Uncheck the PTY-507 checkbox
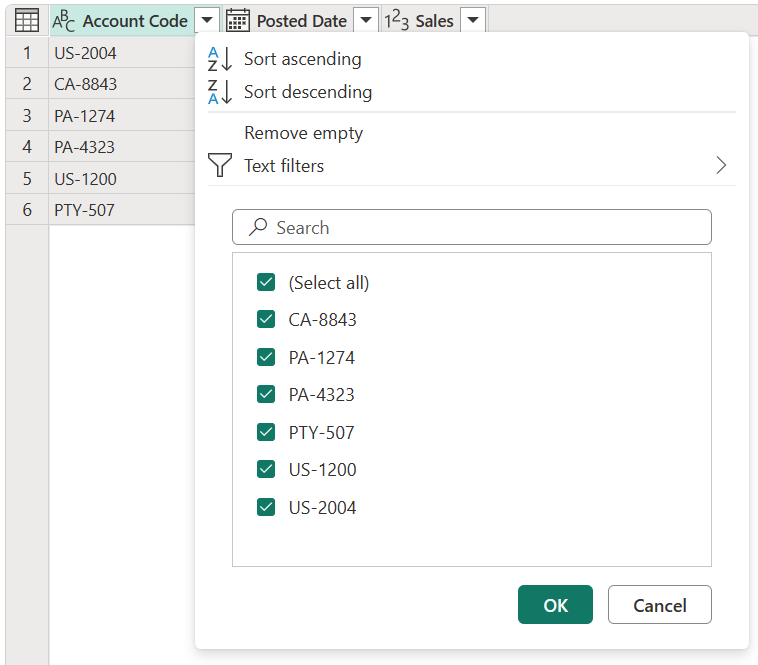The height and width of the screenshot is (665, 758). (266, 432)
